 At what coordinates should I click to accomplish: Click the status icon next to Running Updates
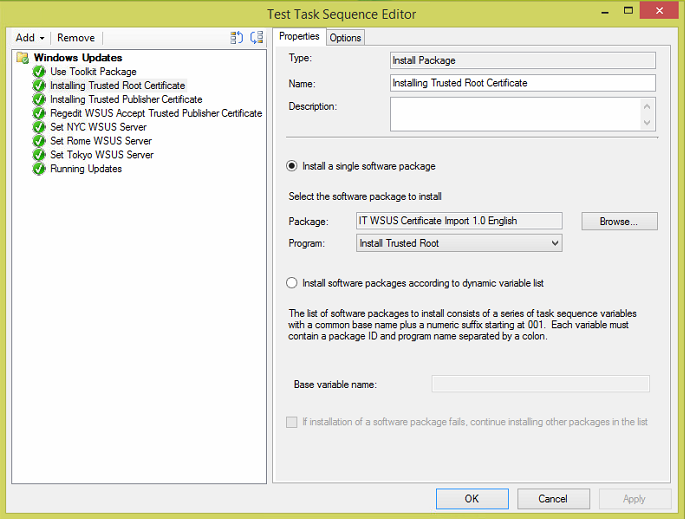click(x=39, y=169)
